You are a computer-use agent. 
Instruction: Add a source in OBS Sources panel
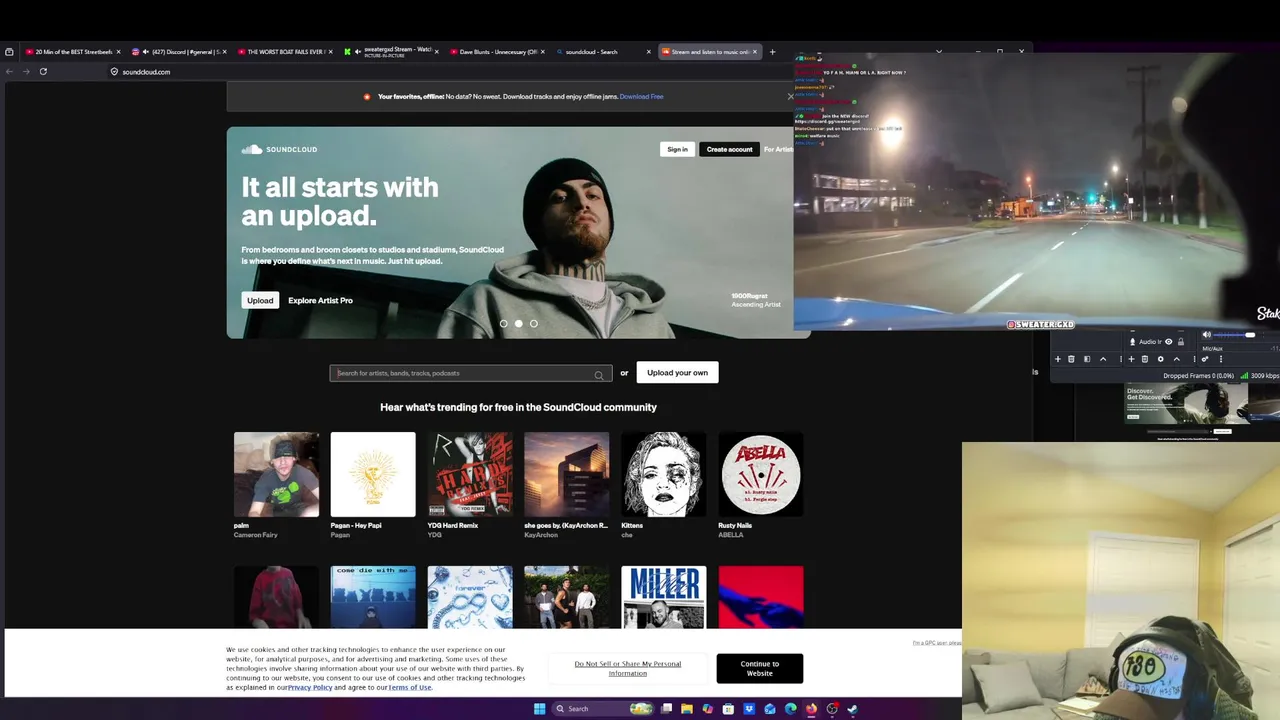1131,359
